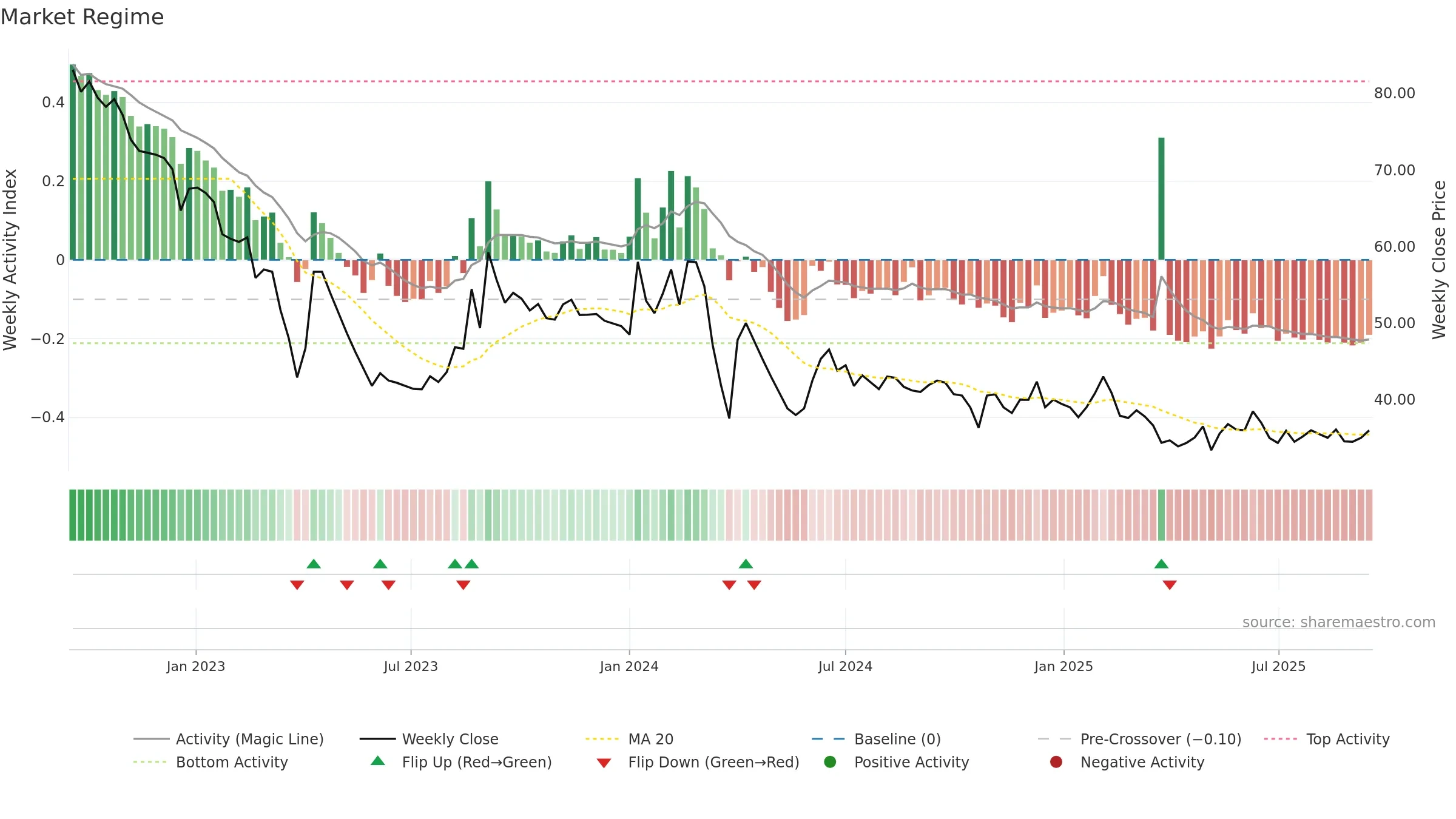1456x819 pixels.
Task: Toggle the Bottom Activity legend entry
Action: [211, 762]
